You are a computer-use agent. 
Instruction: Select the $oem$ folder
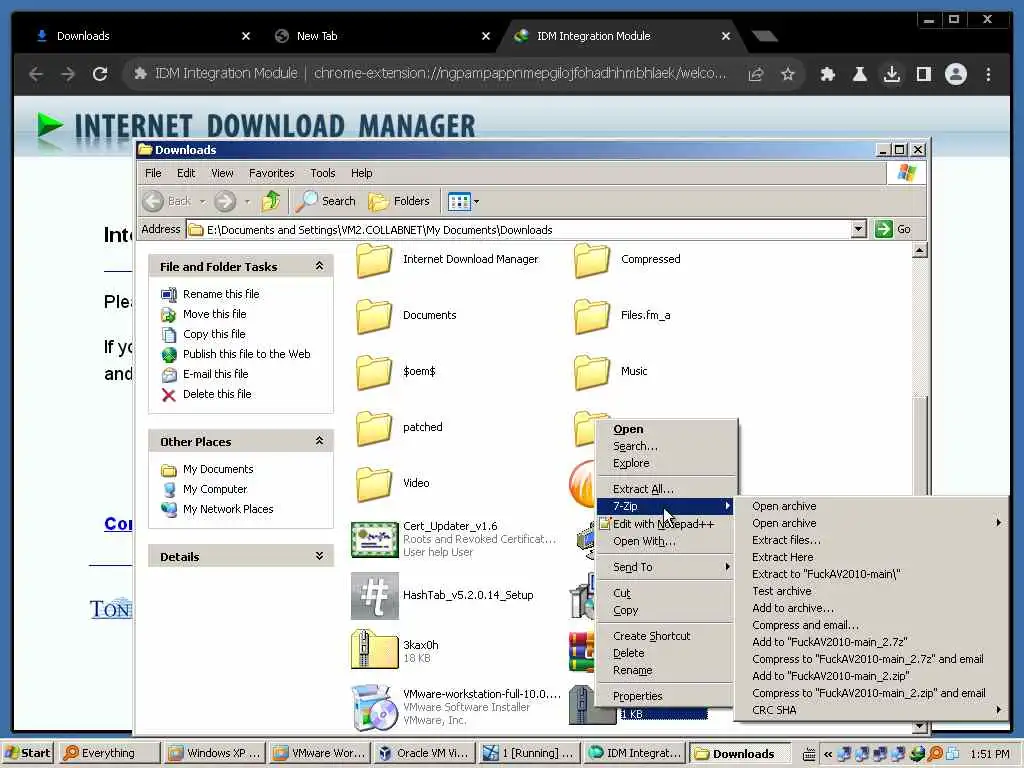pyautogui.click(x=374, y=372)
